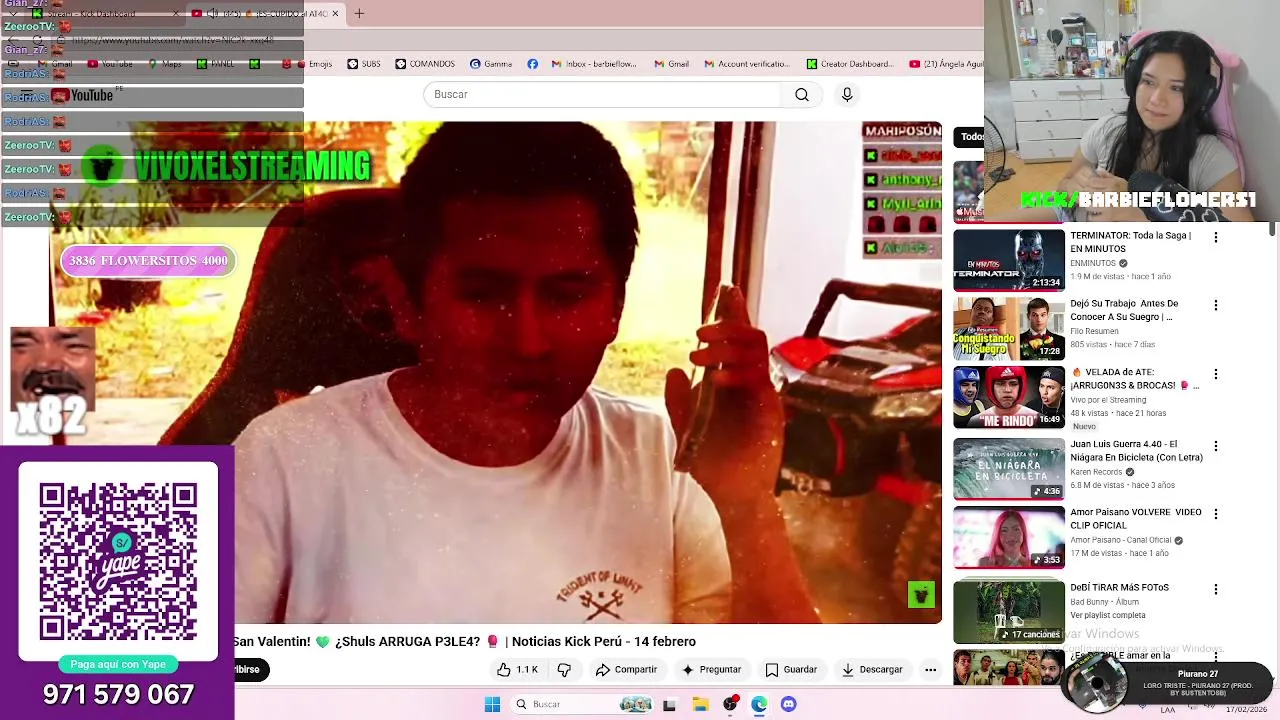Close the active browser tab
This screenshot has width=1280, height=720.
pos(335,14)
